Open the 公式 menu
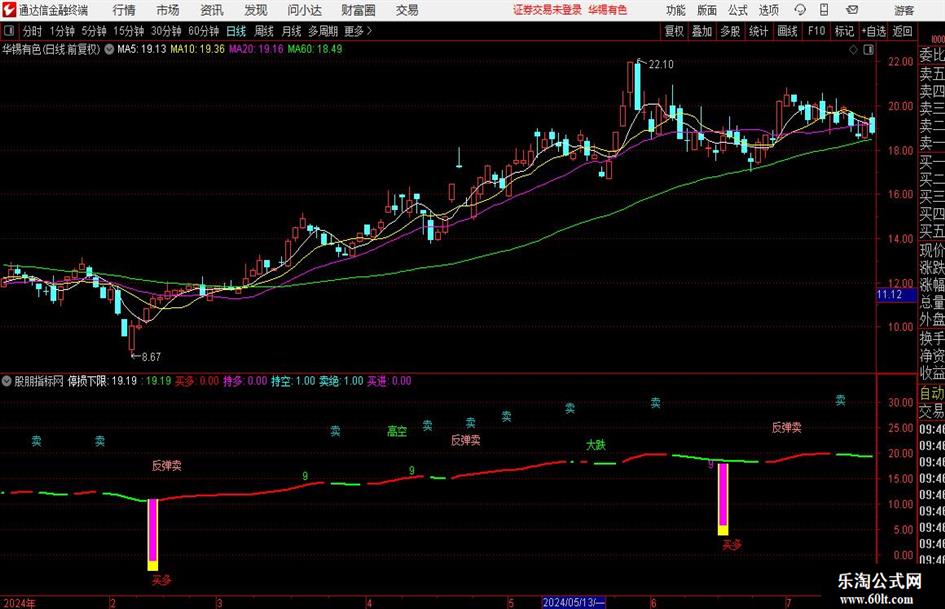945x609 pixels. [738, 10]
